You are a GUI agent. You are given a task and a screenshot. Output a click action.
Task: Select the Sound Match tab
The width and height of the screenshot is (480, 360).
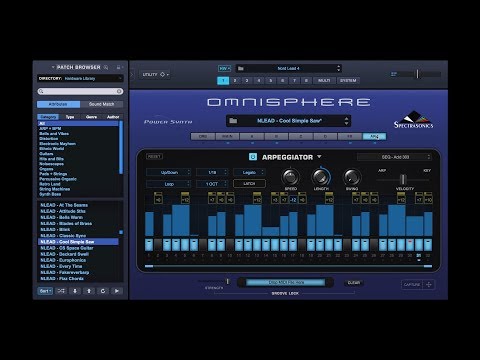(x=102, y=104)
